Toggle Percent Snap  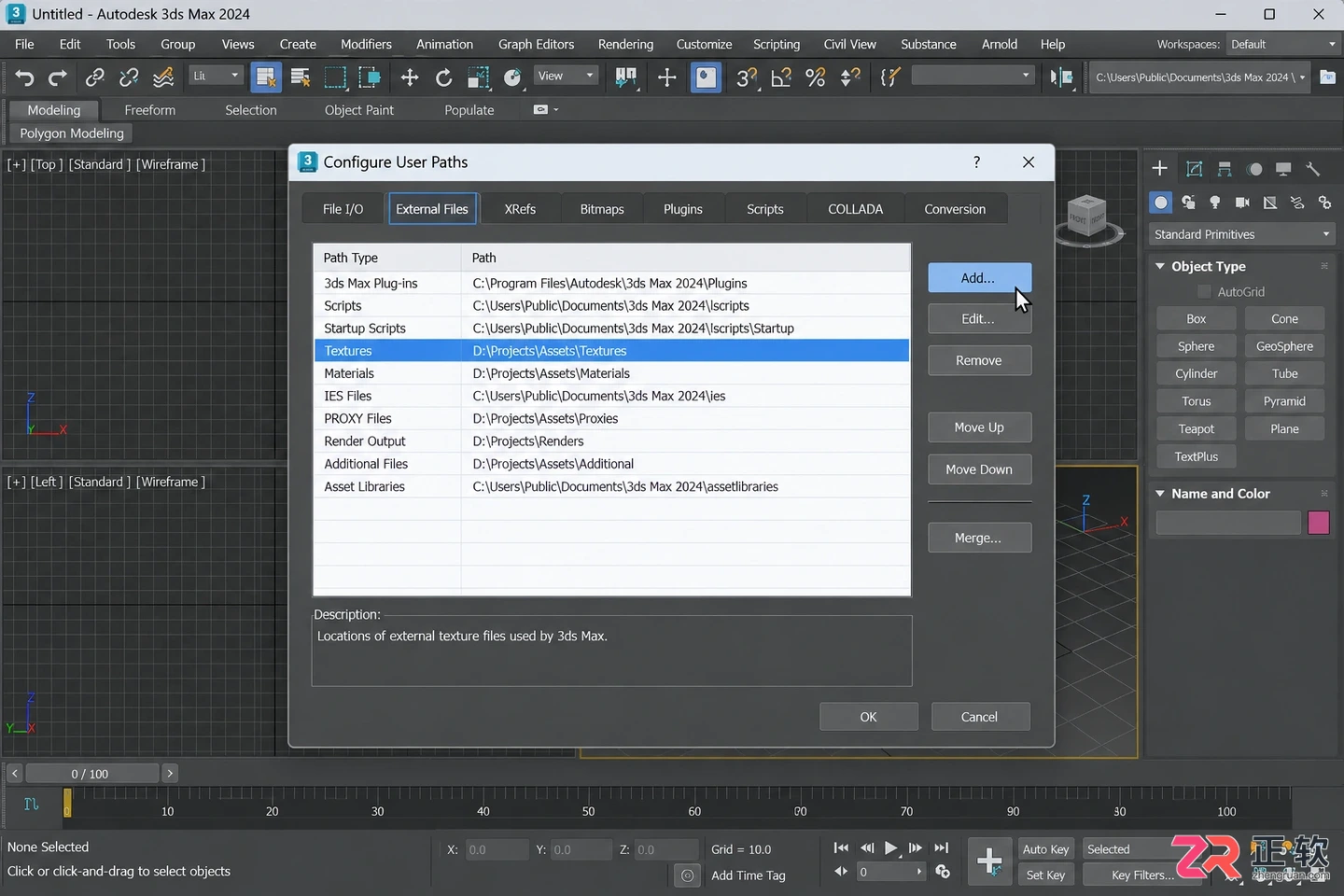click(816, 77)
